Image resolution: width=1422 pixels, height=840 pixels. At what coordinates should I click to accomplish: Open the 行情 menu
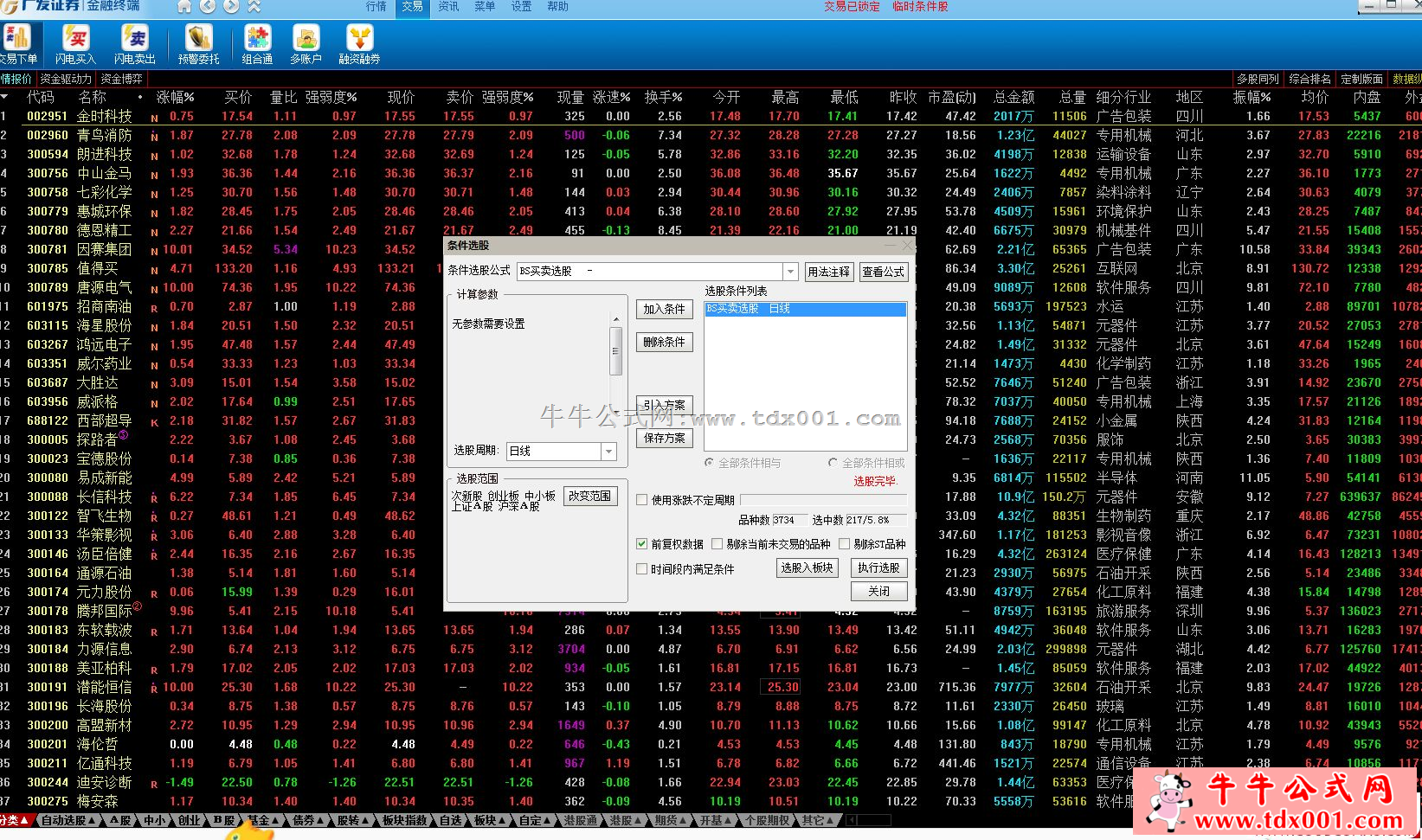point(376,6)
